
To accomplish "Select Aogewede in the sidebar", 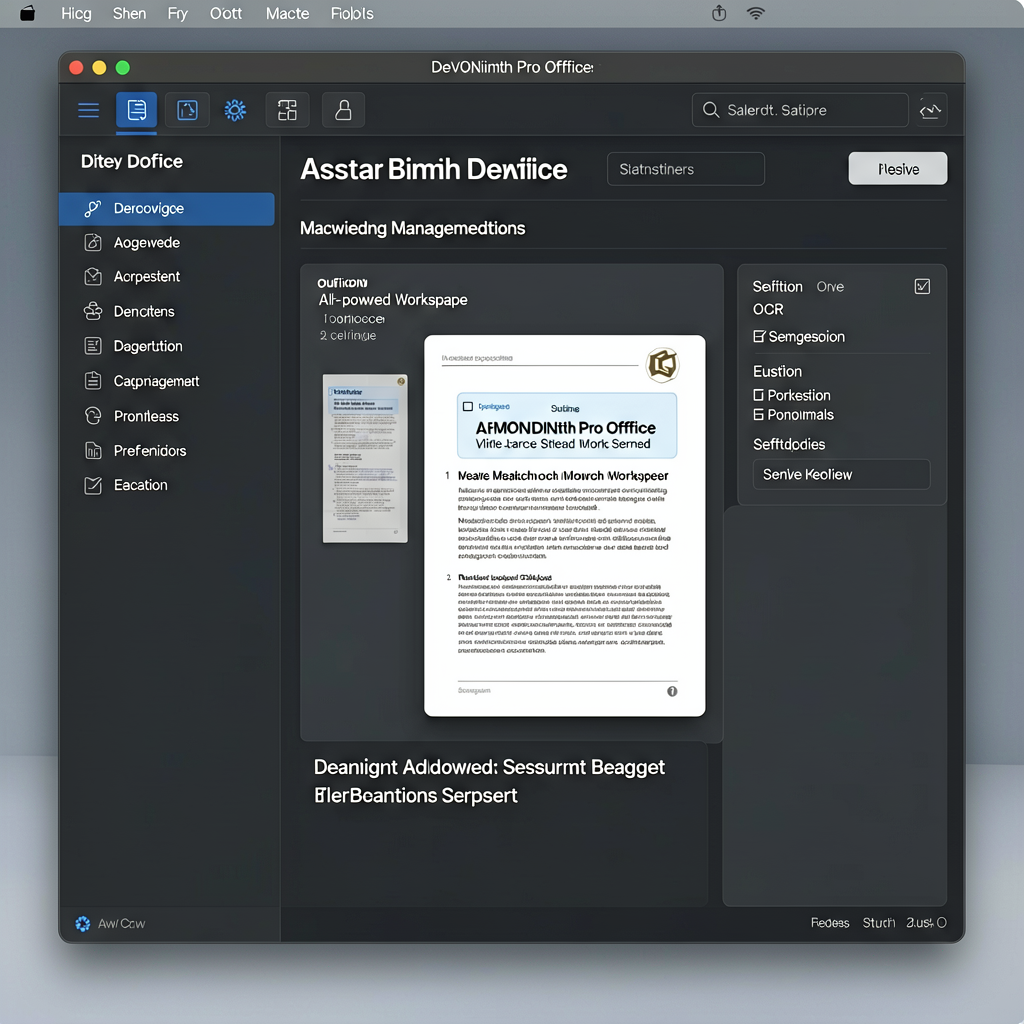I will tap(167, 242).
